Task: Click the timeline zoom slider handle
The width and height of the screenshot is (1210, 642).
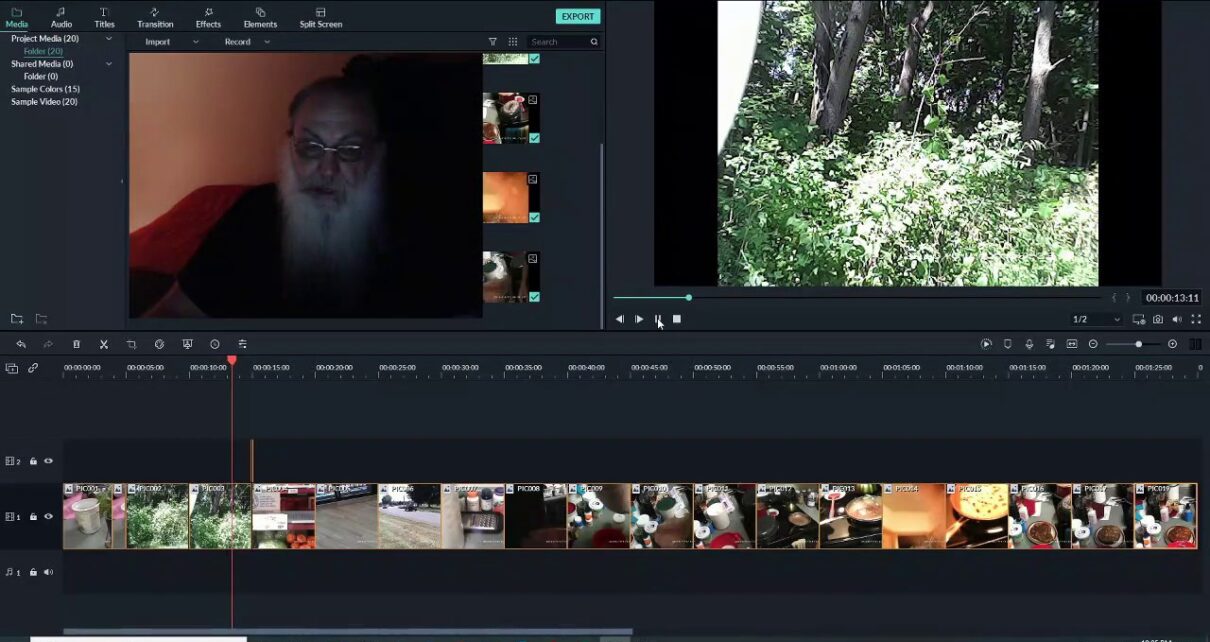Action: click(x=1138, y=344)
